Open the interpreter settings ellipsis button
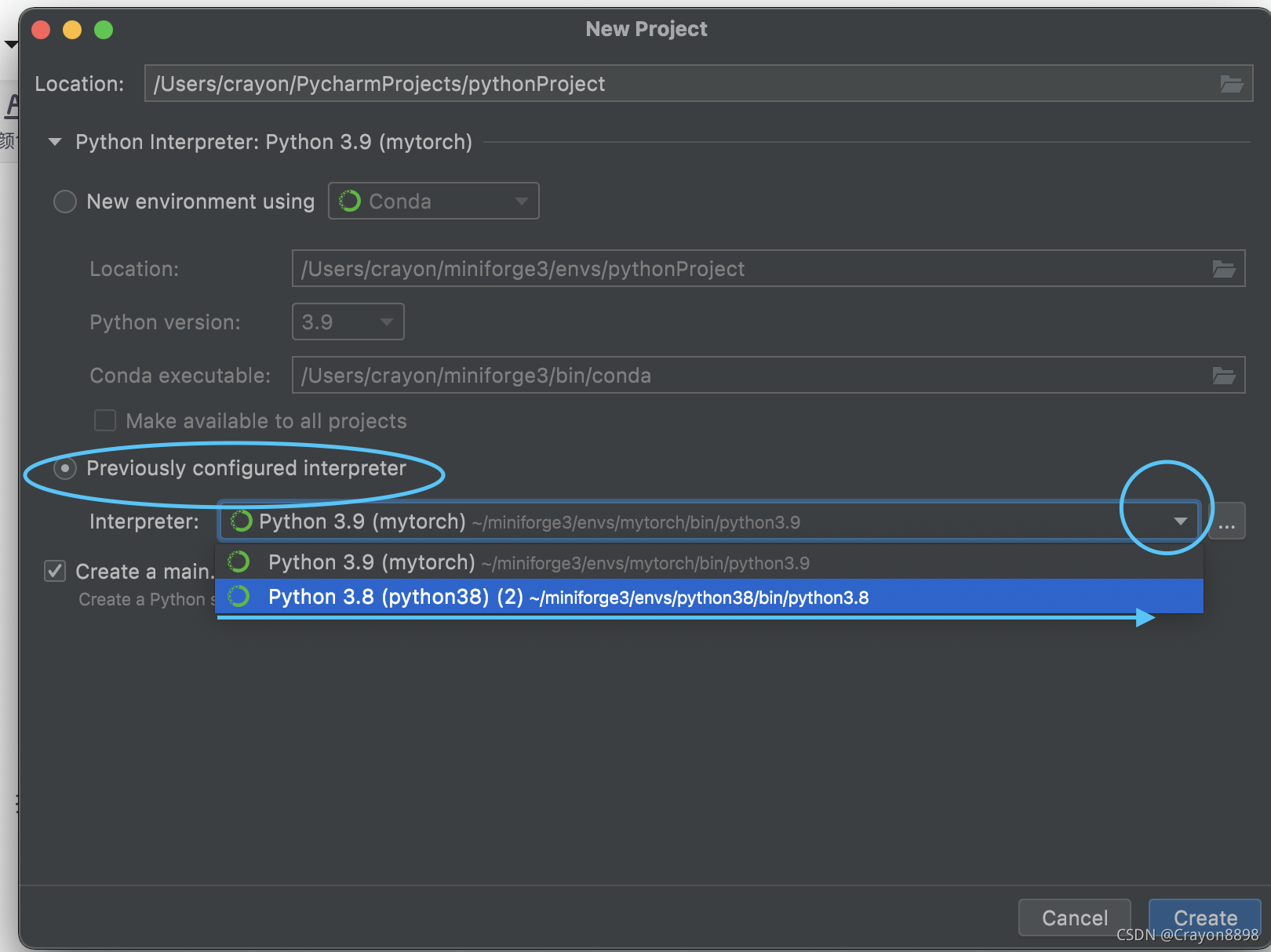The height and width of the screenshot is (952, 1271). (x=1227, y=521)
